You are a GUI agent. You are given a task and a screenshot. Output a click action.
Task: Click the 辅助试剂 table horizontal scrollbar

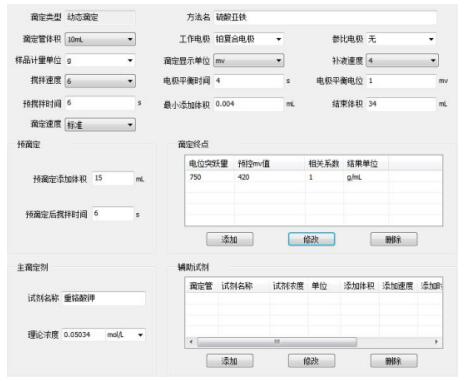coord(313,342)
